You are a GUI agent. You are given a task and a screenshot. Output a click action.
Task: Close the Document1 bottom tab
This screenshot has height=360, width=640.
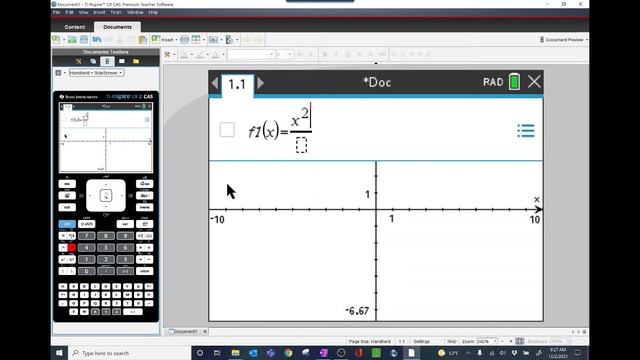point(205,331)
